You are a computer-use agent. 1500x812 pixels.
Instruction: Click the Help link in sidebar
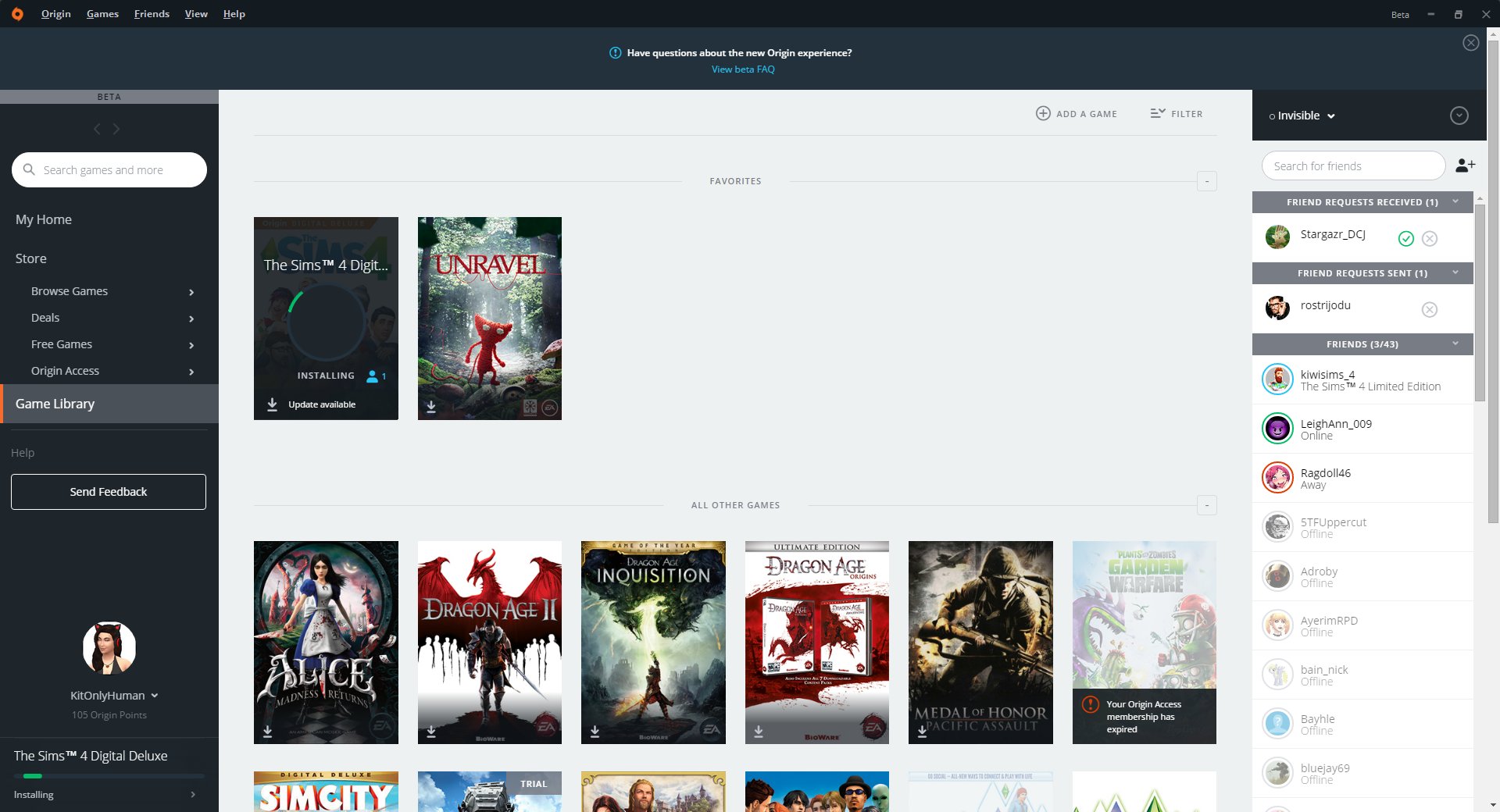click(23, 453)
